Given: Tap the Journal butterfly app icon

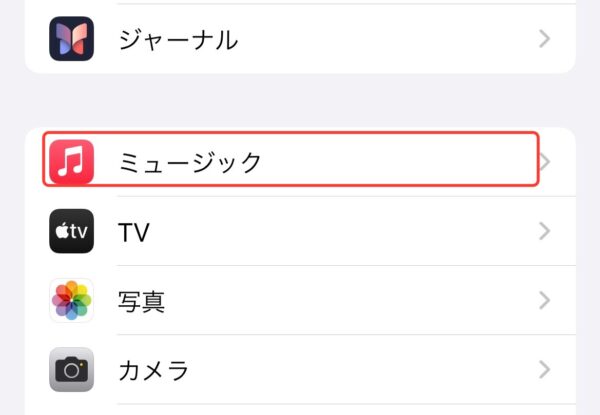Looking at the screenshot, I should (72, 39).
